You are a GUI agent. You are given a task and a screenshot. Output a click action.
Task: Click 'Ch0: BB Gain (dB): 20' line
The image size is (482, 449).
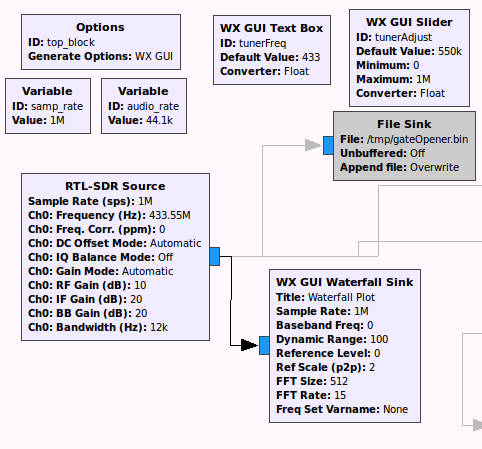[x=88, y=313]
